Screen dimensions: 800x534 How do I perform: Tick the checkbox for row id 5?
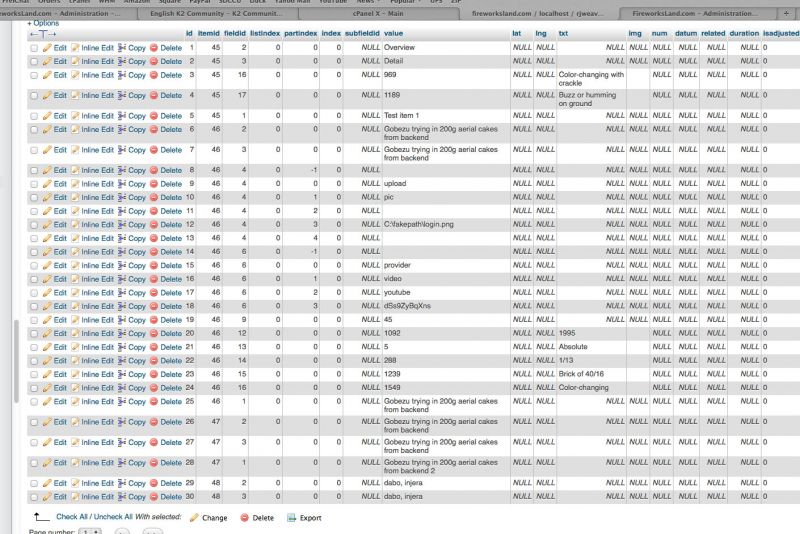[34, 116]
